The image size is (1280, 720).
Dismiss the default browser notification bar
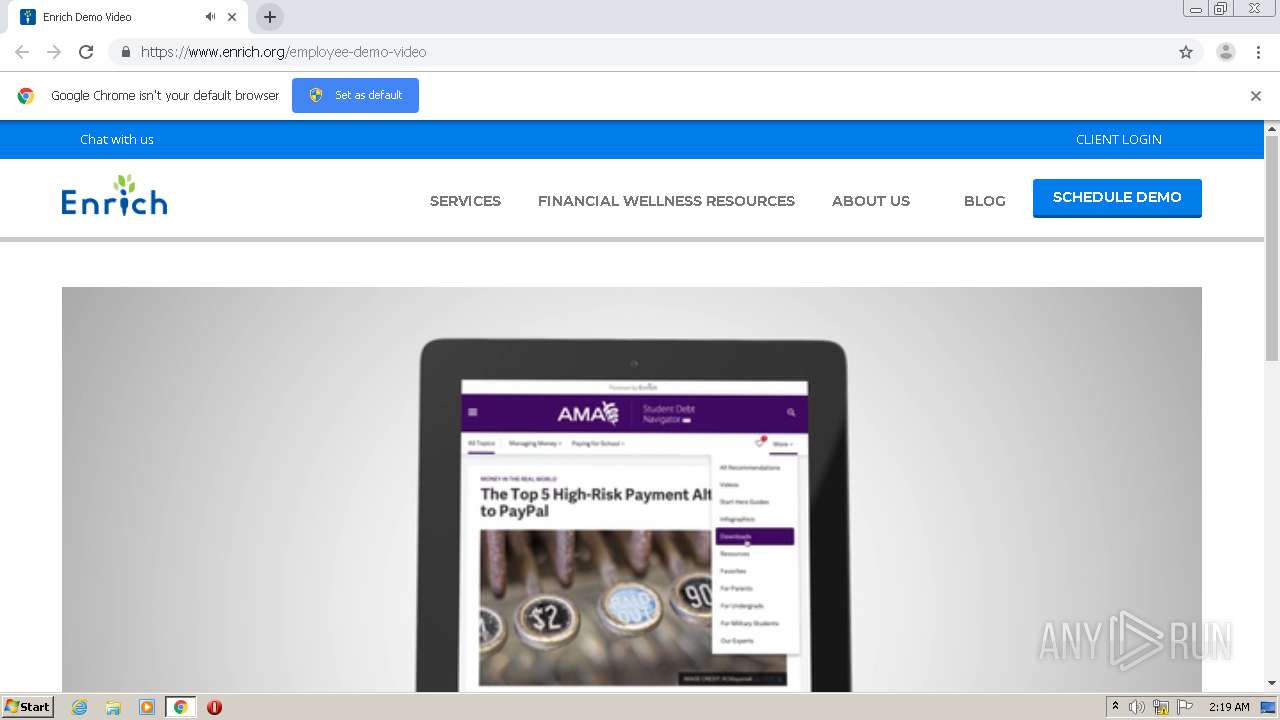(x=1256, y=96)
